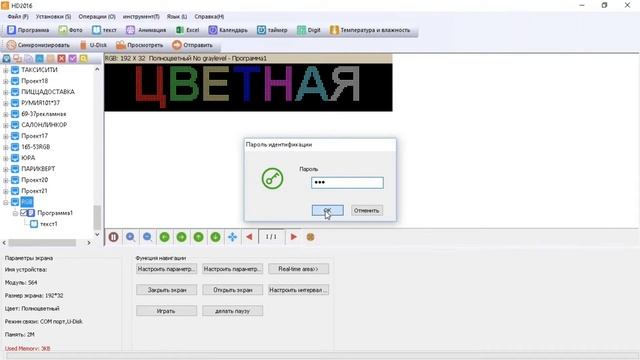Expand the Проект18 tree node
Viewport: 640px width, 360px height.
pos(6,81)
